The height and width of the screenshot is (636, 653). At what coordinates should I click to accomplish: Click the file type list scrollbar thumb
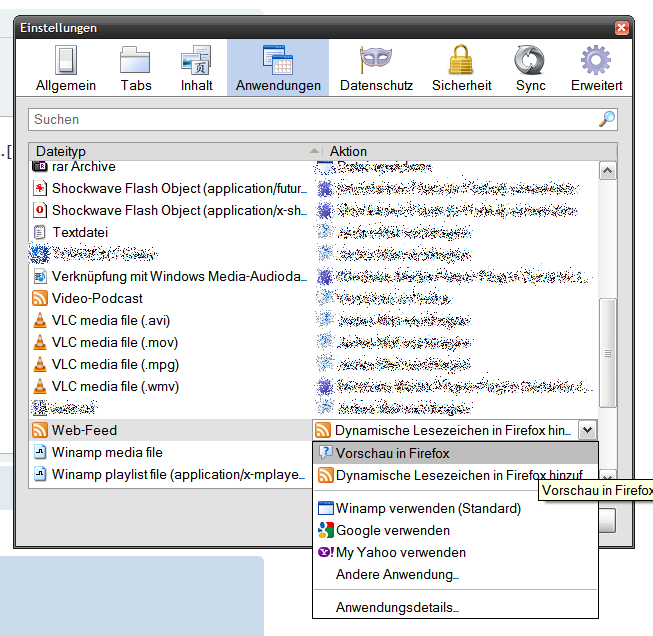point(608,353)
